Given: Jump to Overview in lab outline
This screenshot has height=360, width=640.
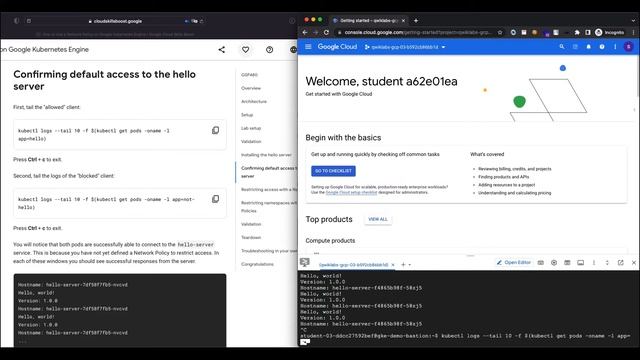Looking at the screenshot, I should click(251, 88).
